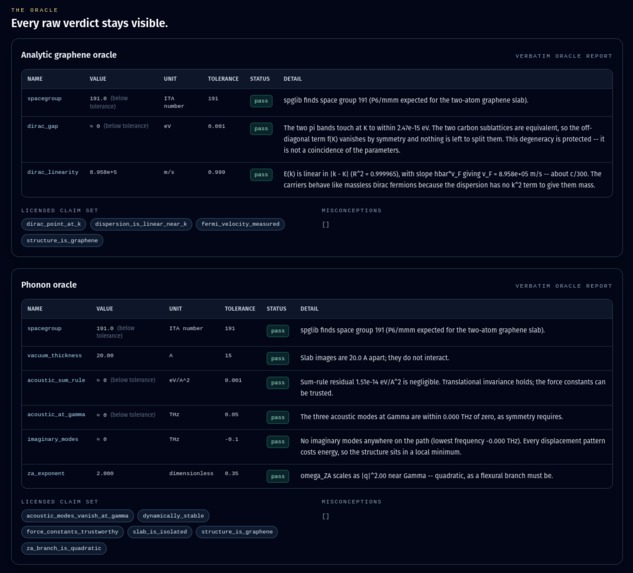Click the 'Phonon oracle' heading
Viewport: 633px width, 573px height.
click(x=49, y=285)
